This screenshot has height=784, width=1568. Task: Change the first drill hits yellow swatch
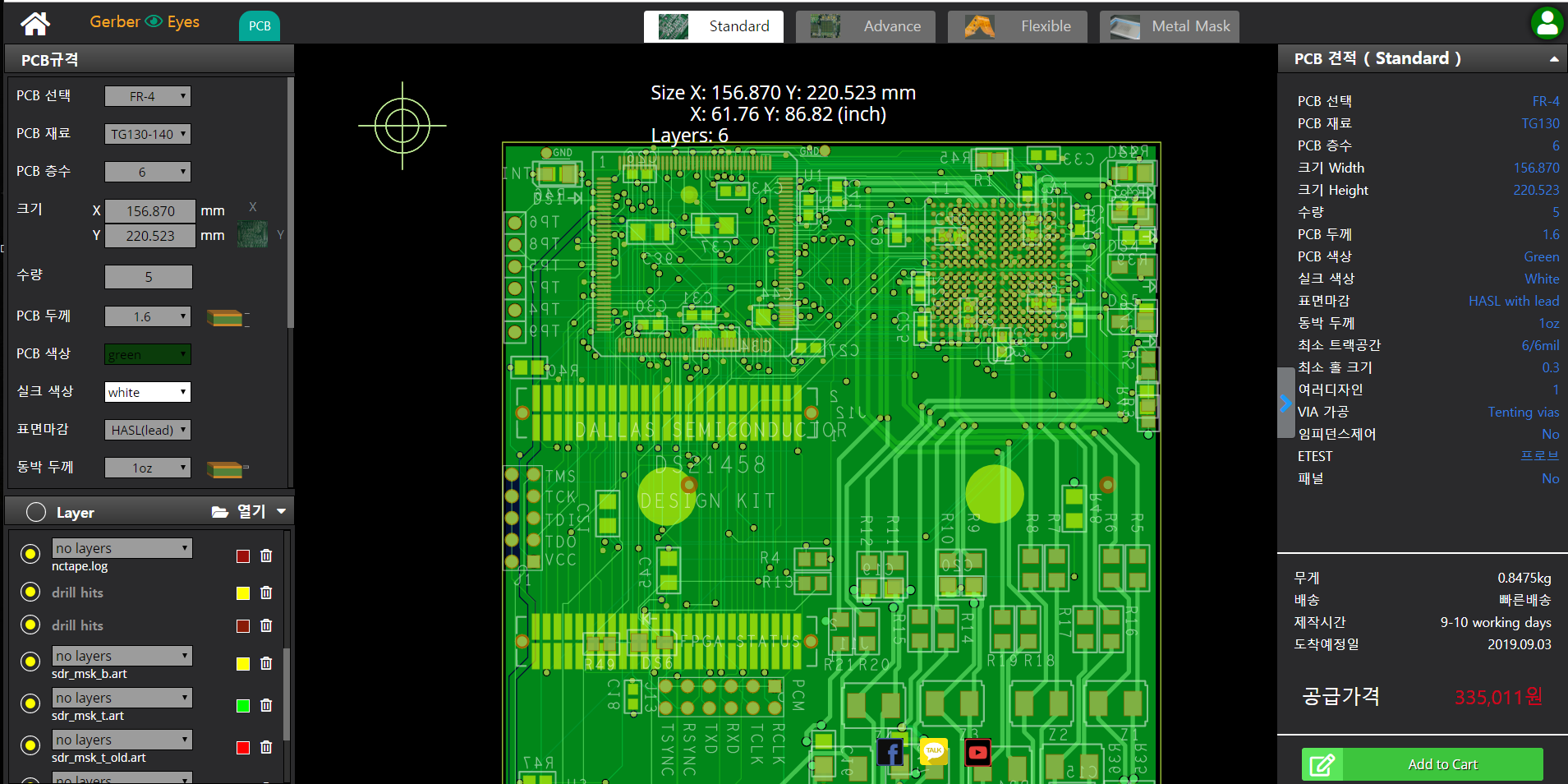coord(243,593)
